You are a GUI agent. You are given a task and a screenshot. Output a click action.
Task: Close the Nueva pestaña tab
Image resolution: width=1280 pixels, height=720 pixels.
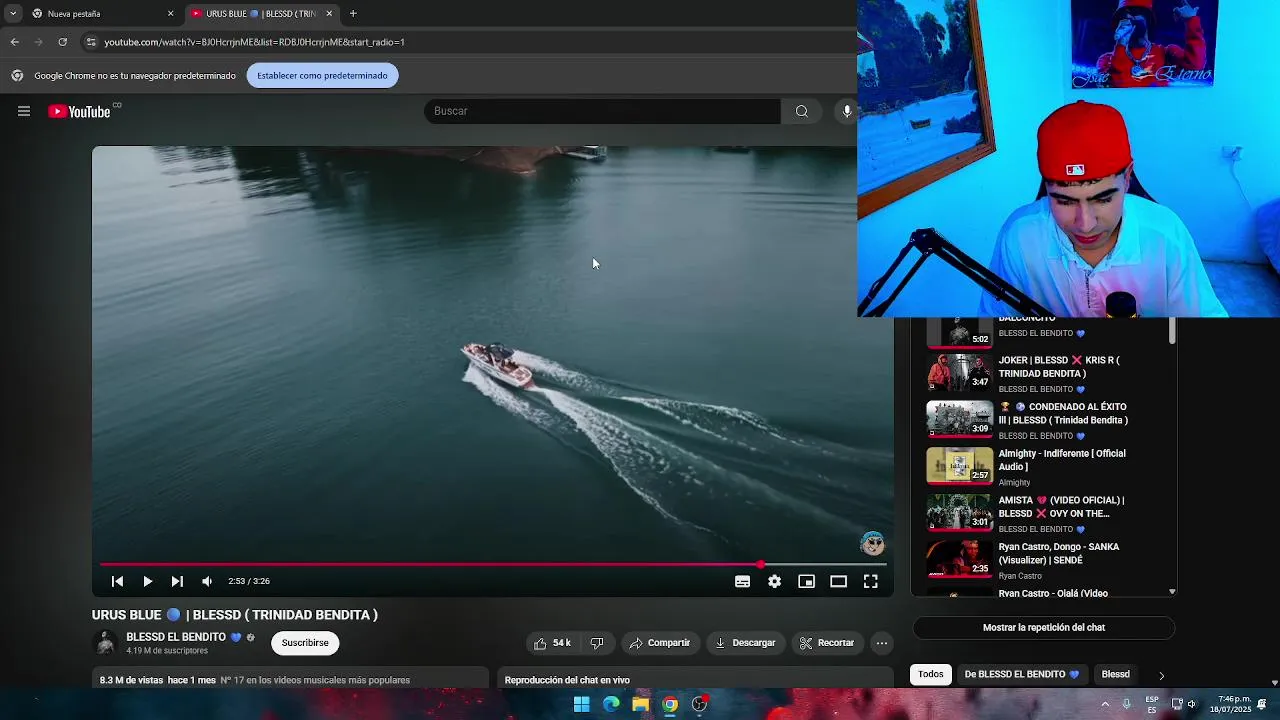tap(170, 14)
